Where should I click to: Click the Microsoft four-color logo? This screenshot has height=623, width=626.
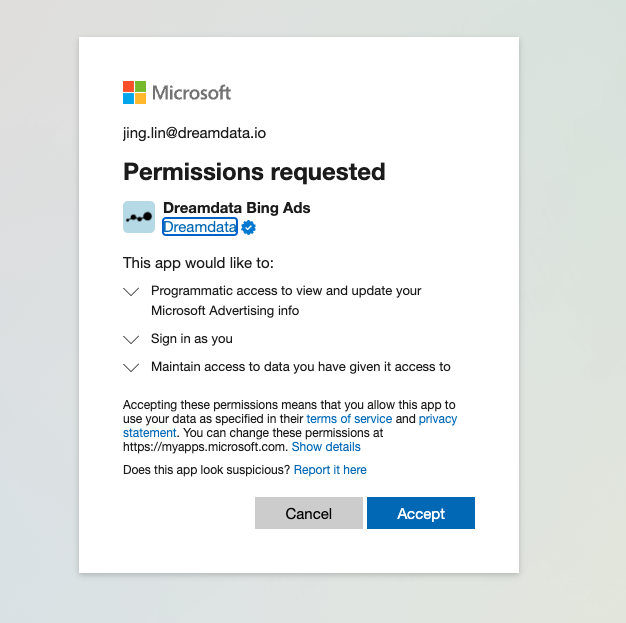(x=134, y=92)
